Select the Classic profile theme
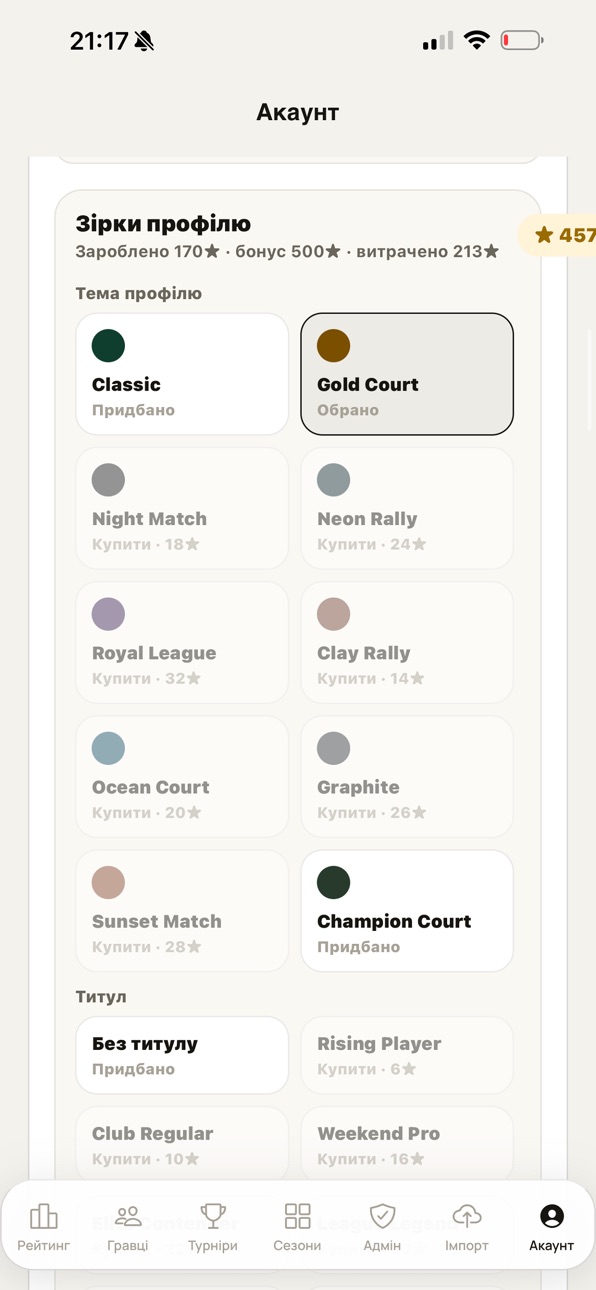The width and height of the screenshot is (596, 1290). pyautogui.click(x=182, y=374)
